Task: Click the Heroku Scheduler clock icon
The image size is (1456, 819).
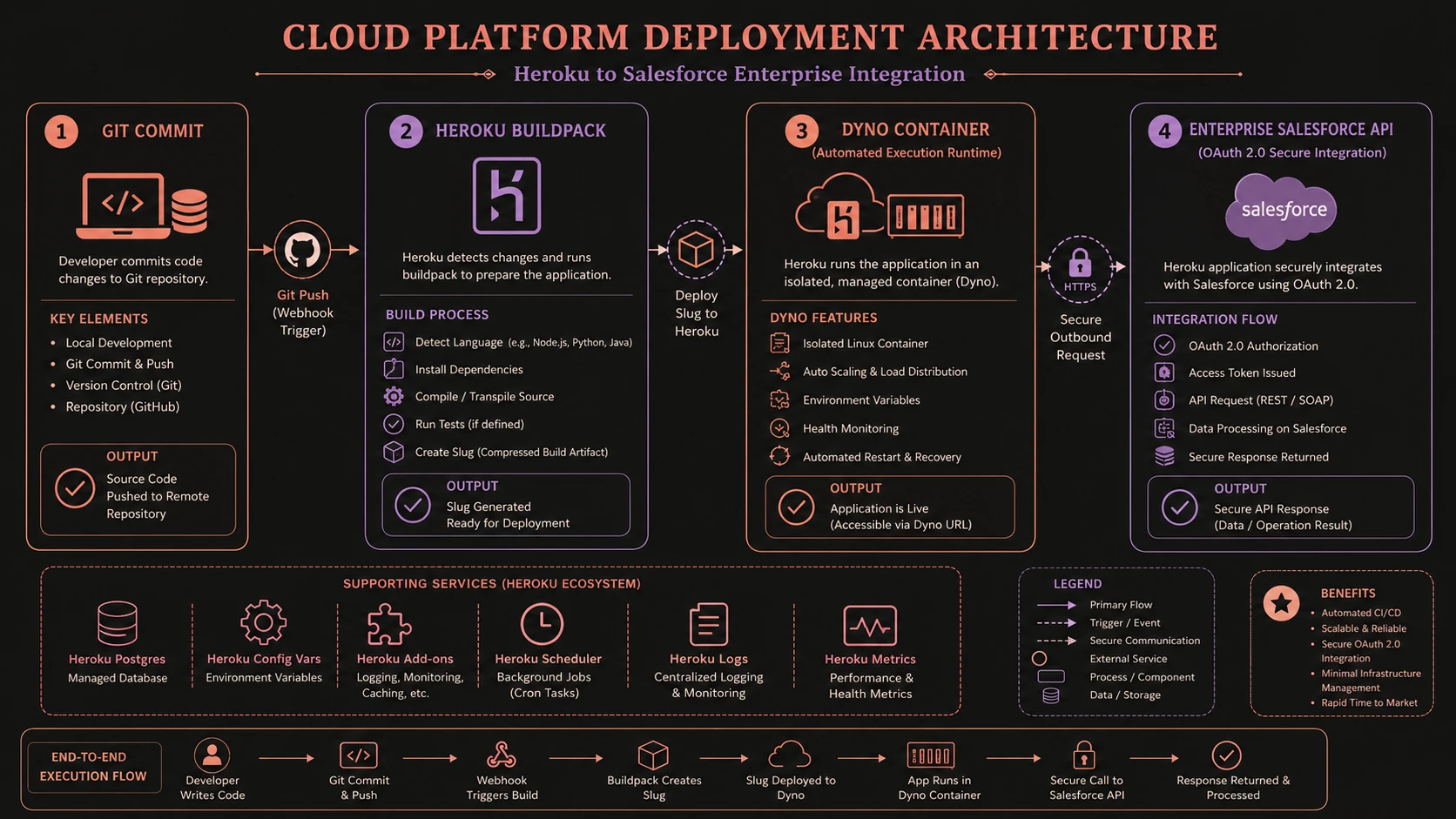Action: [x=542, y=624]
